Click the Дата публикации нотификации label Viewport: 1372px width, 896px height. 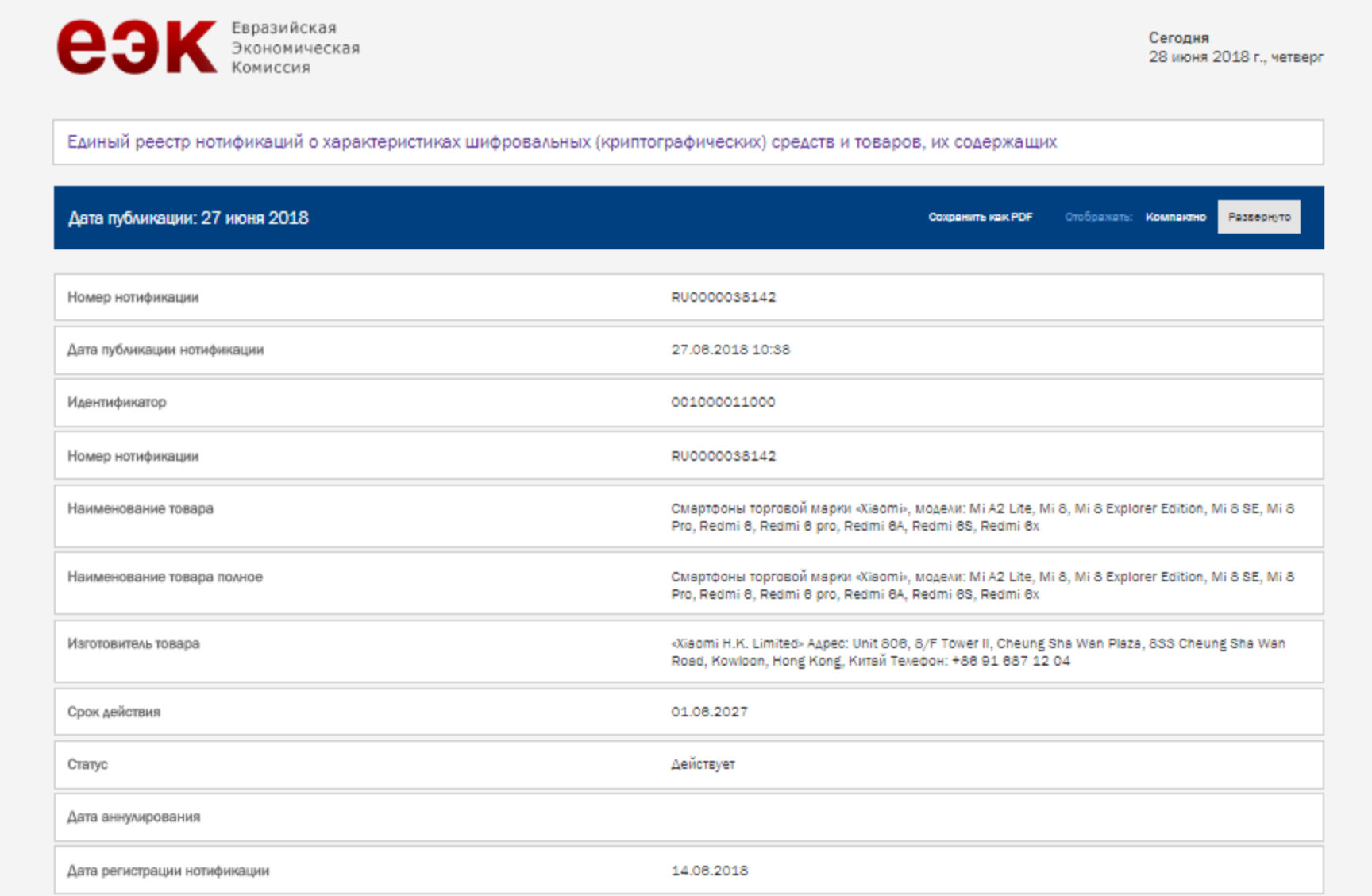(x=165, y=350)
